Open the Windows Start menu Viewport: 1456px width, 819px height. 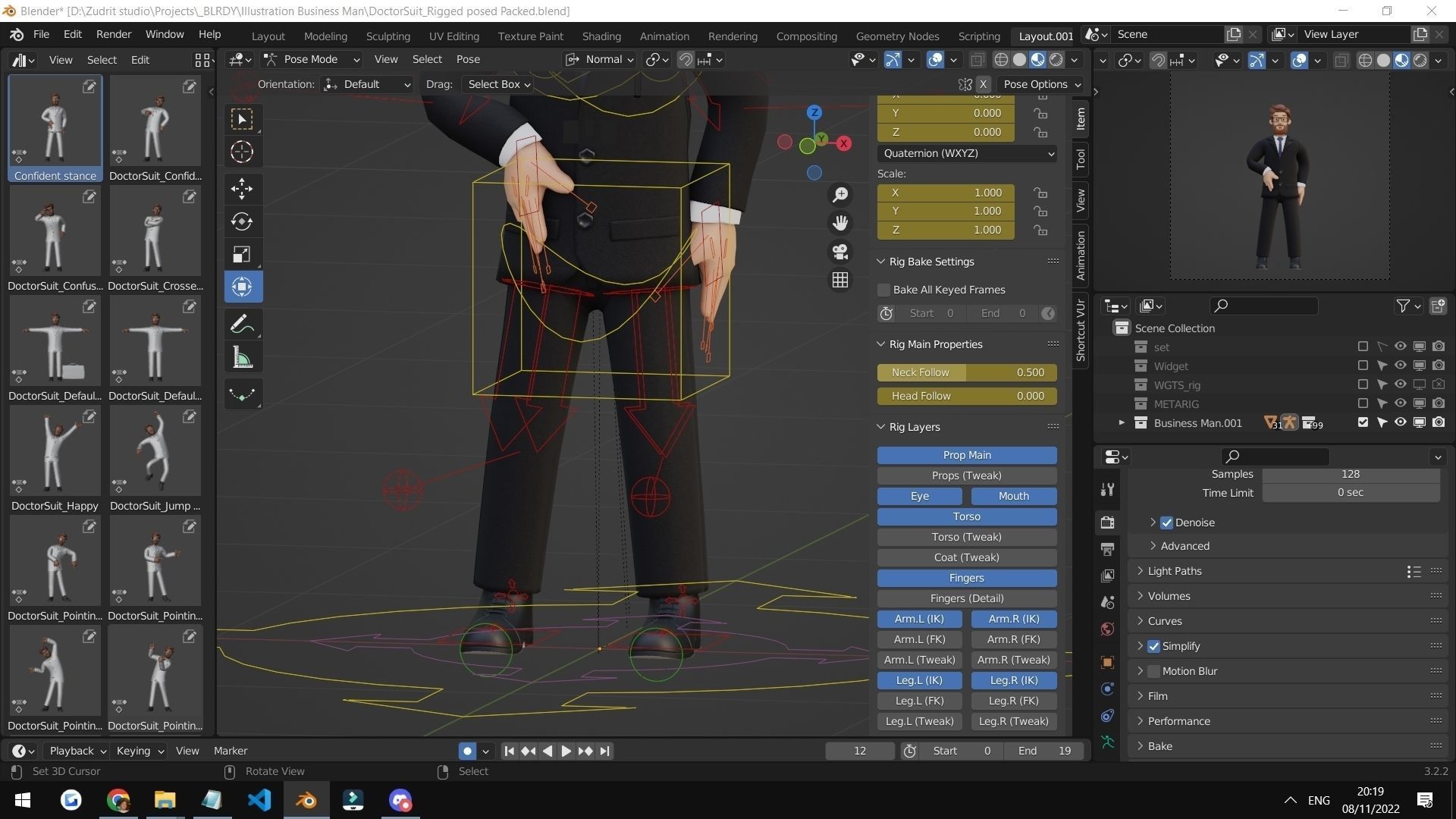tap(23, 800)
